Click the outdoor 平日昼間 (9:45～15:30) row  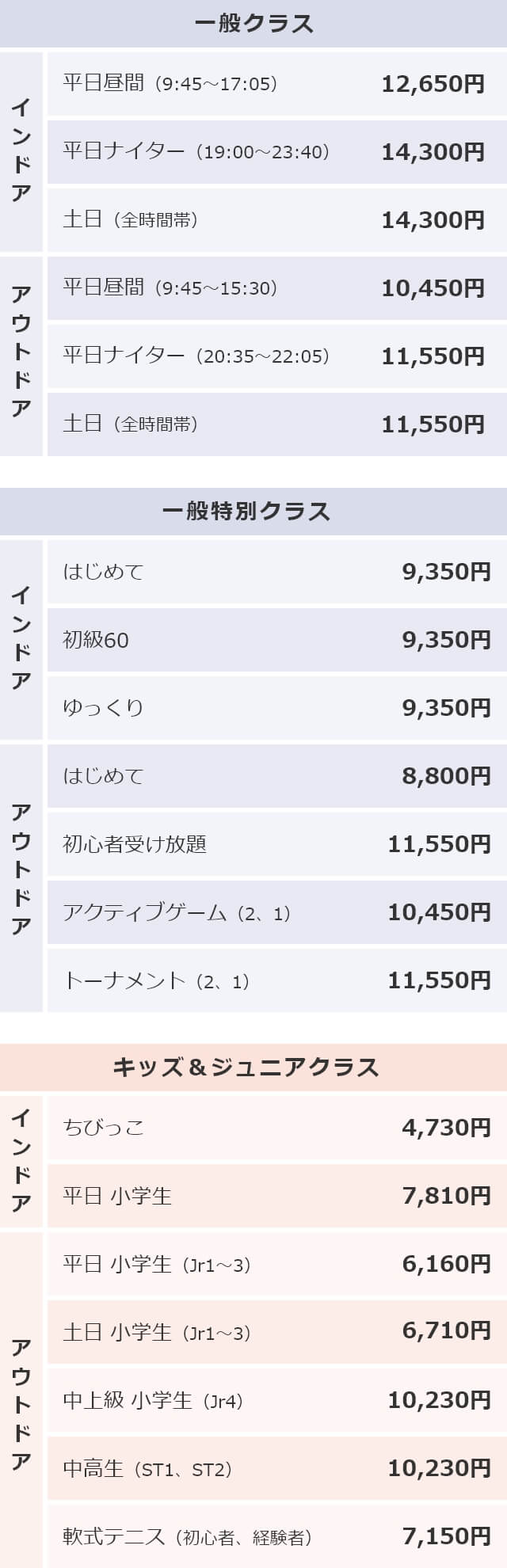pyautogui.click(x=277, y=287)
